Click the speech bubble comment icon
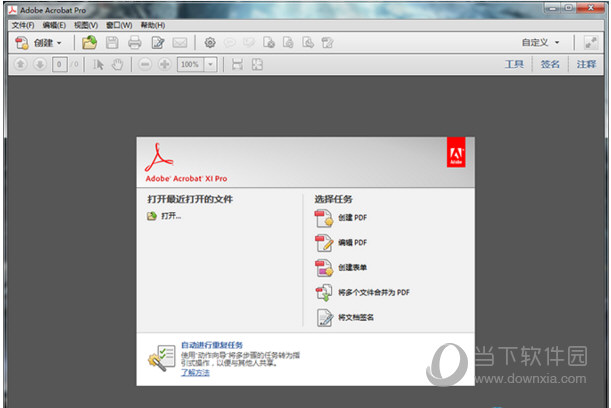The width and height of the screenshot is (611, 408). coord(230,42)
